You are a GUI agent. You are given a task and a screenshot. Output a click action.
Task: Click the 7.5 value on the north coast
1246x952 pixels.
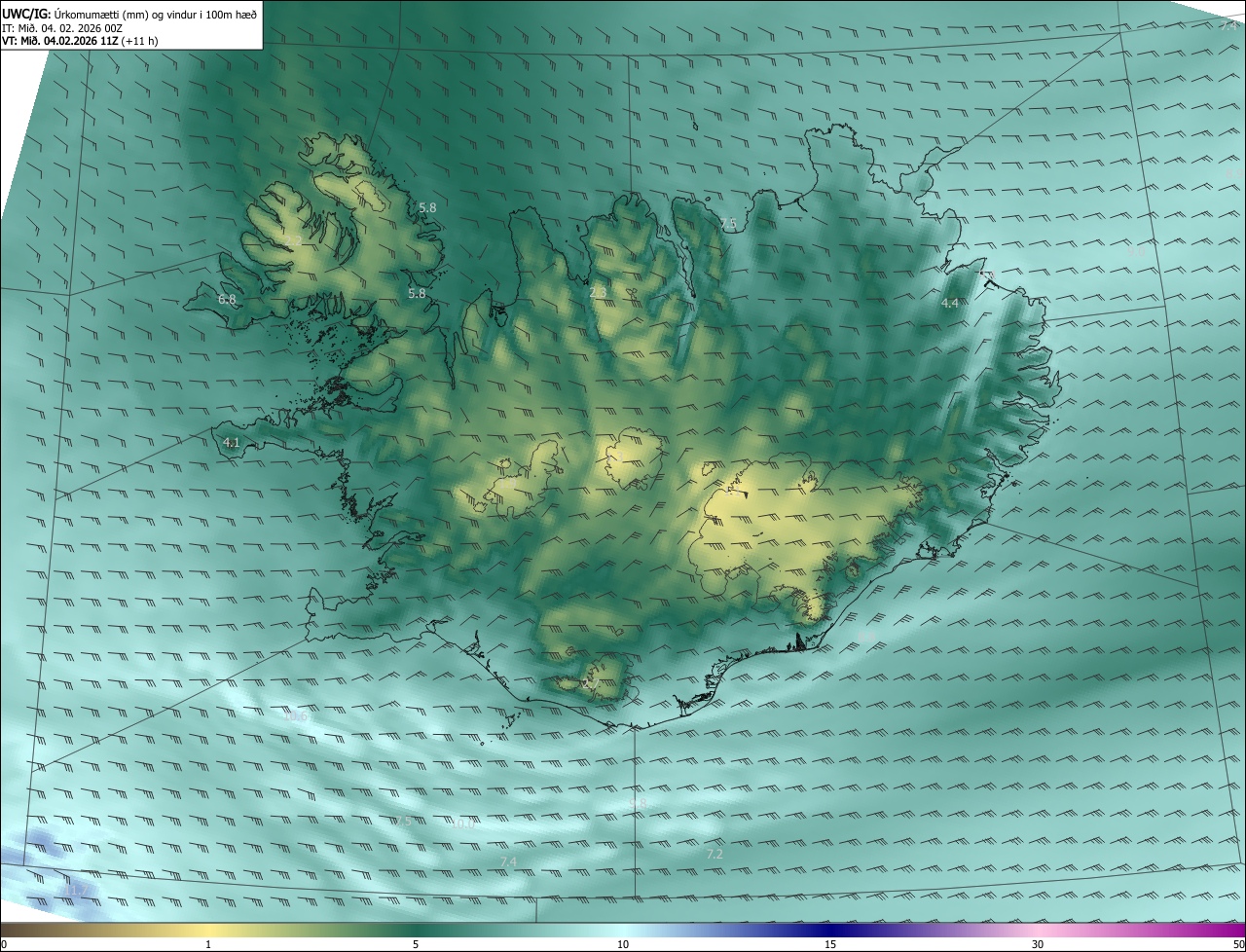pyautogui.click(x=728, y=224)
